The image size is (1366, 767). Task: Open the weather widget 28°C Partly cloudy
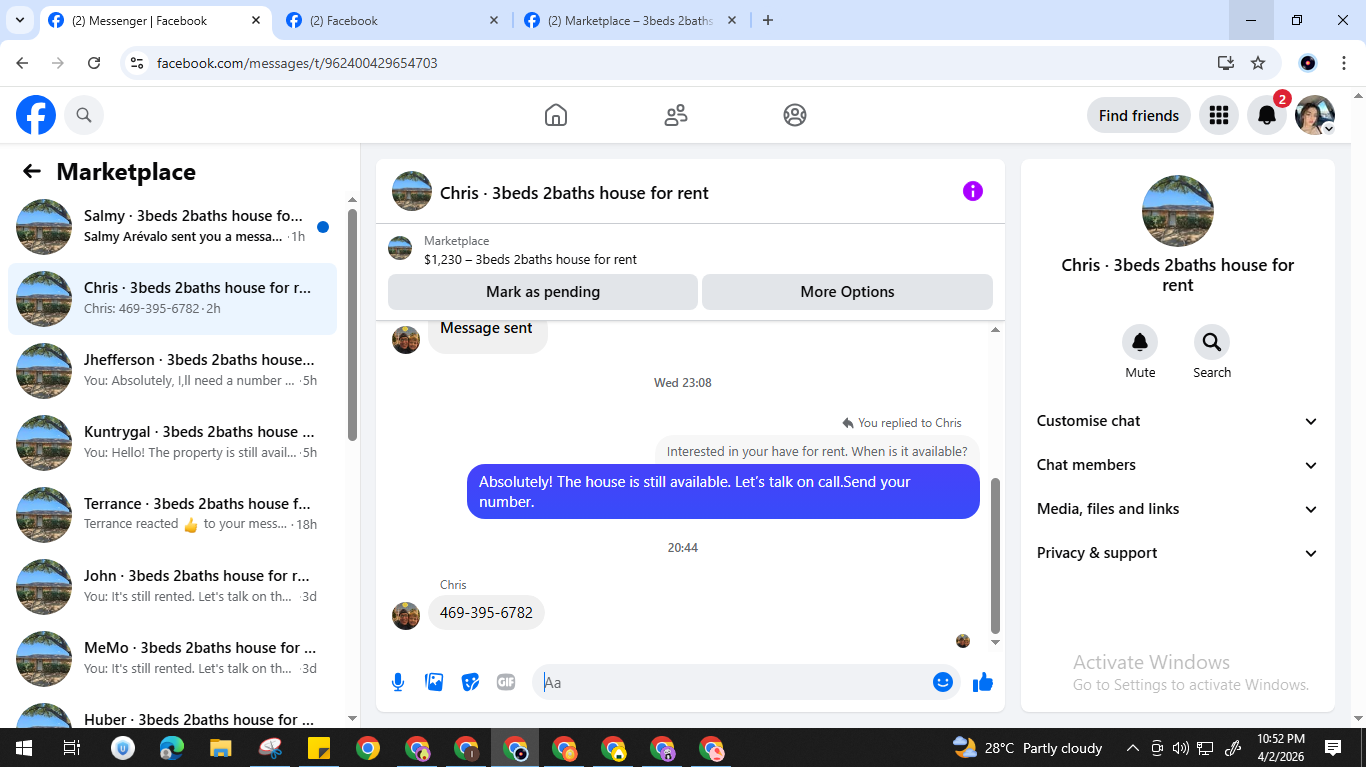point(1027,748)
